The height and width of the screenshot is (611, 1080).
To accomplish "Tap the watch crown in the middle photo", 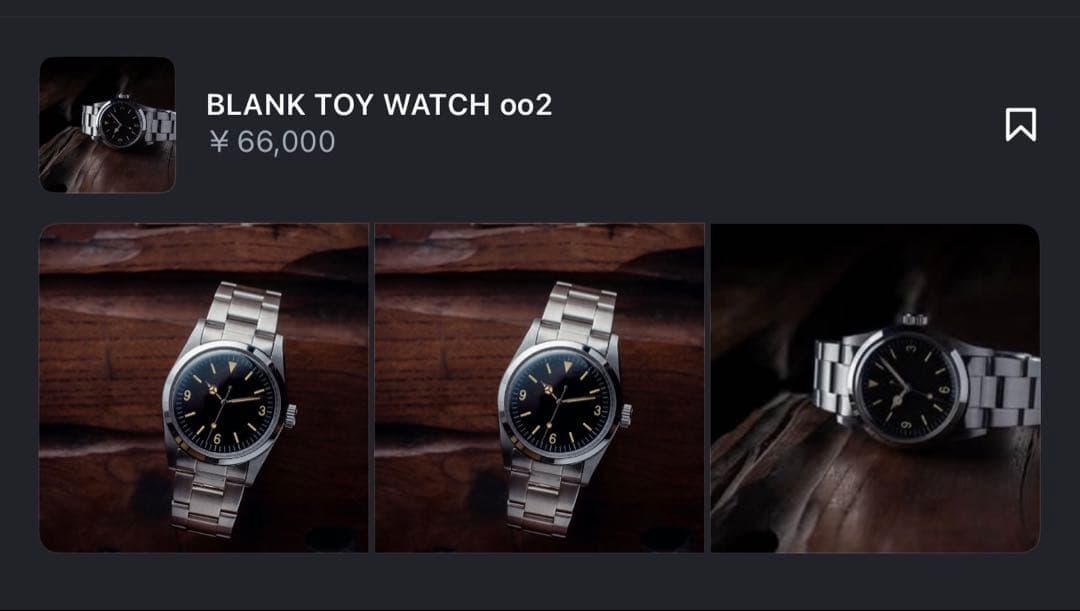I will click(625, 415).
